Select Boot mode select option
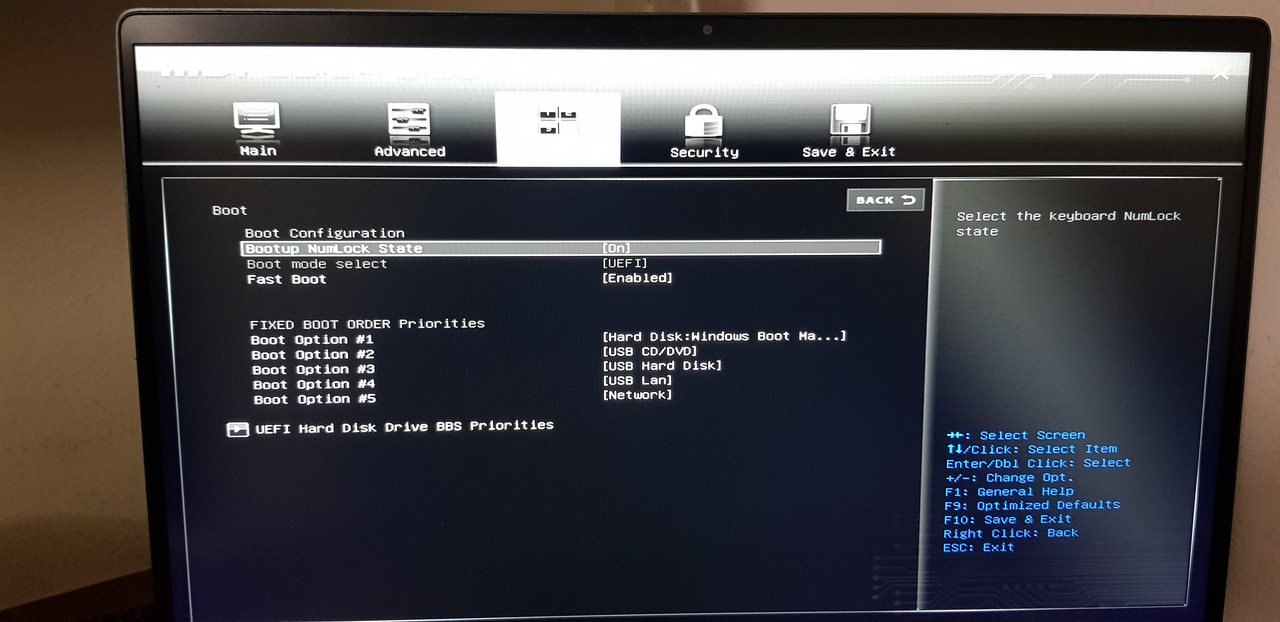Viewport: 1280px width, 622px height. tap(317, 264)
